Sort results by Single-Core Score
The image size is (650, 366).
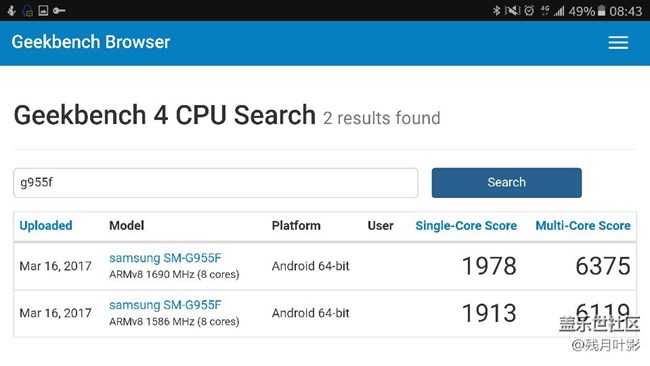click(x=466, y=225)
